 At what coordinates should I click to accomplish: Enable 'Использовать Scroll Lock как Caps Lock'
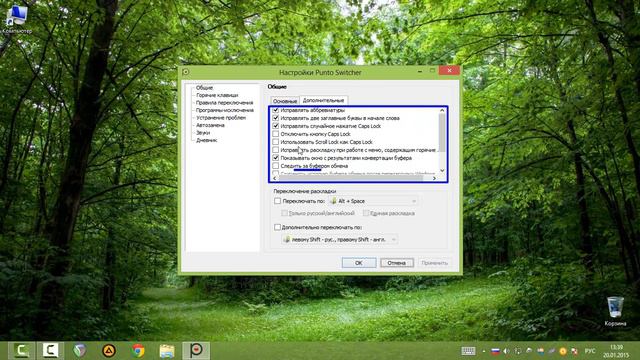tap(276, 142)
